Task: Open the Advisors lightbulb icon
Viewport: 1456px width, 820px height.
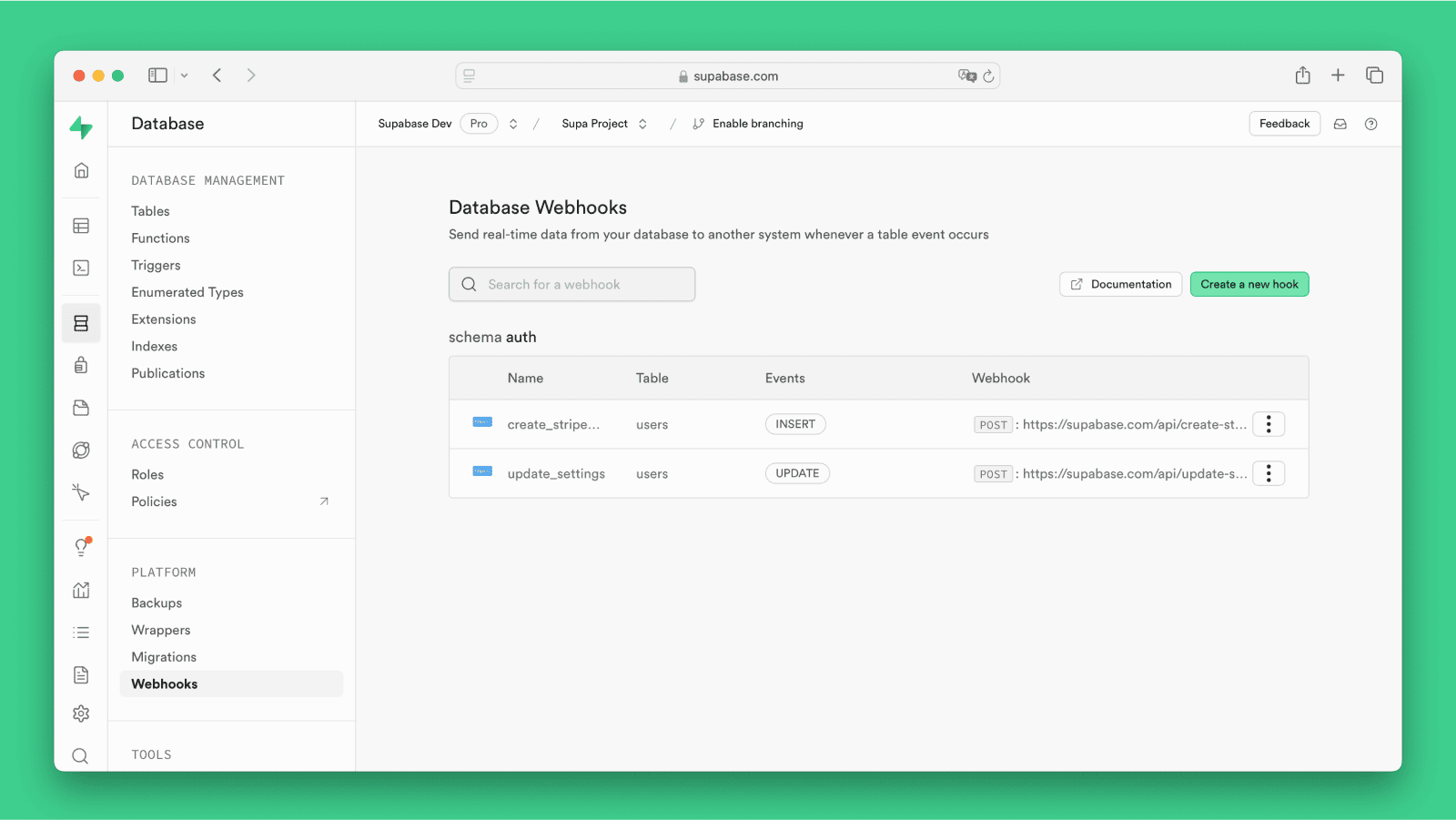Action: click(81, 547)
